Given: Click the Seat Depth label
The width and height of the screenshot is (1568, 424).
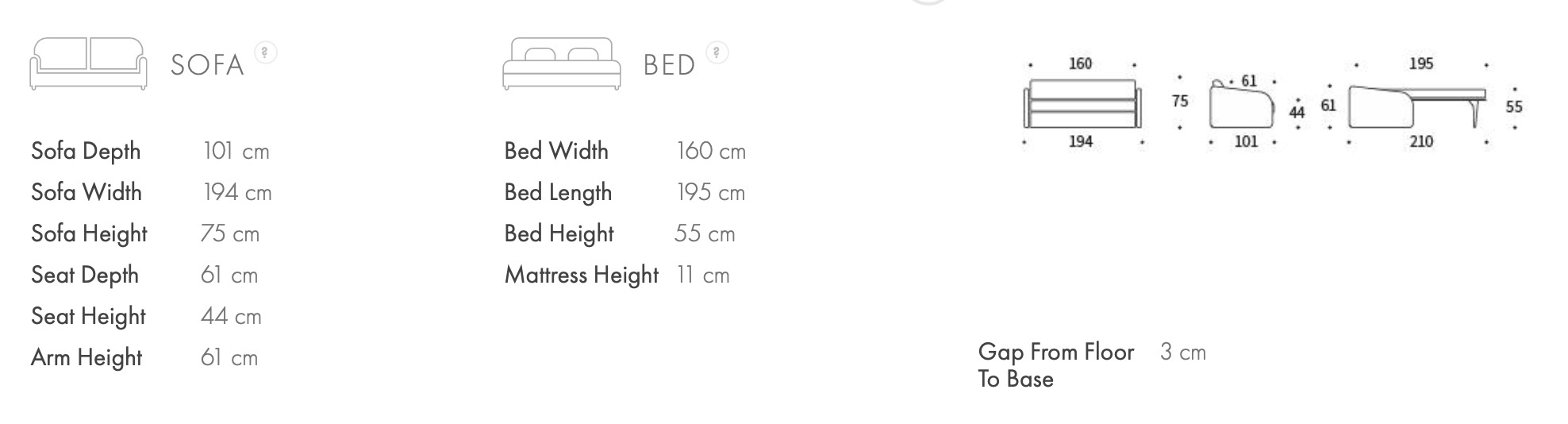Looking at the screenshot, I should pyautogui.click(x=85, y=275).
